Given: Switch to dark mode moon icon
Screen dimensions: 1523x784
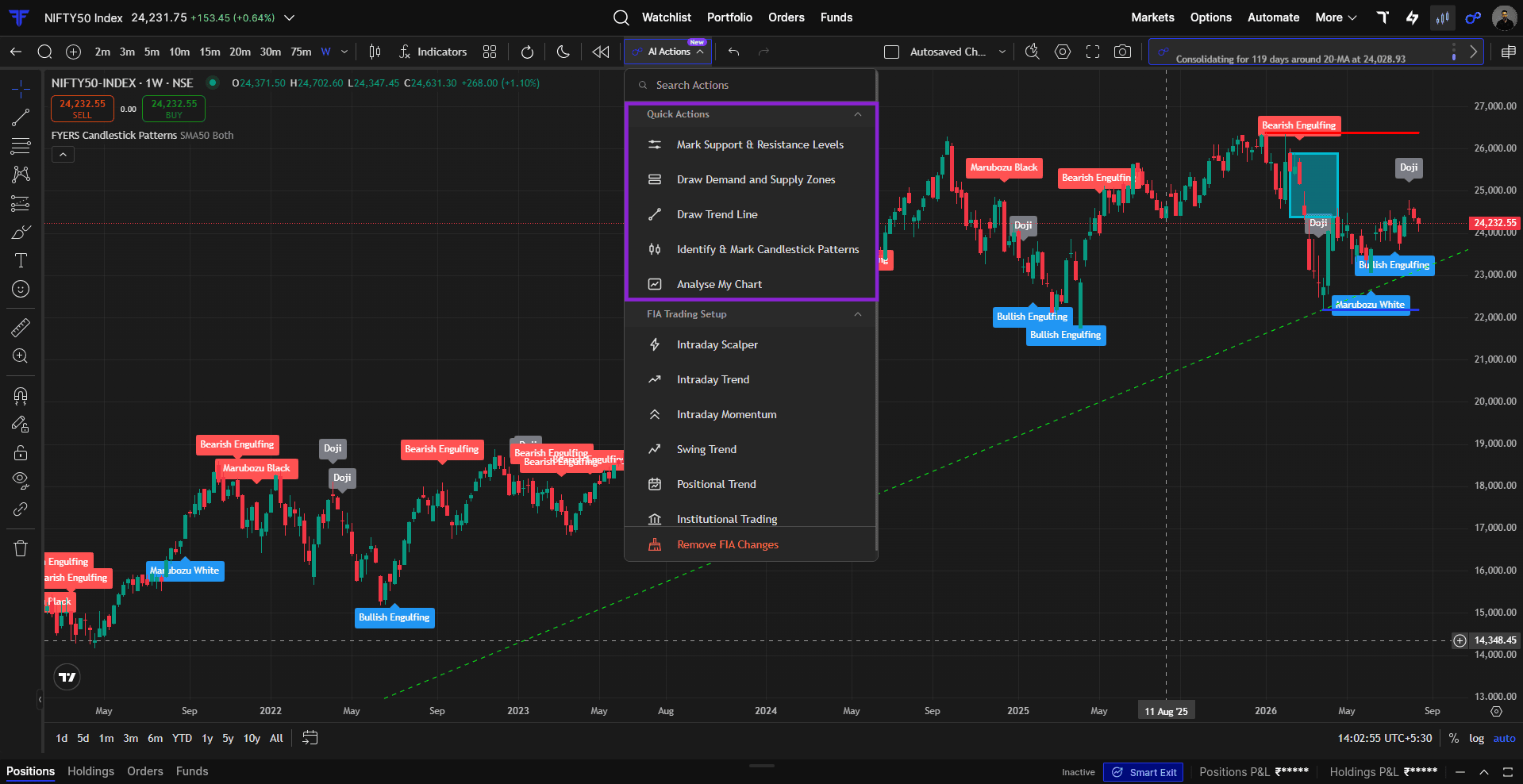Looking at the screenshot, I should point(563,52).
